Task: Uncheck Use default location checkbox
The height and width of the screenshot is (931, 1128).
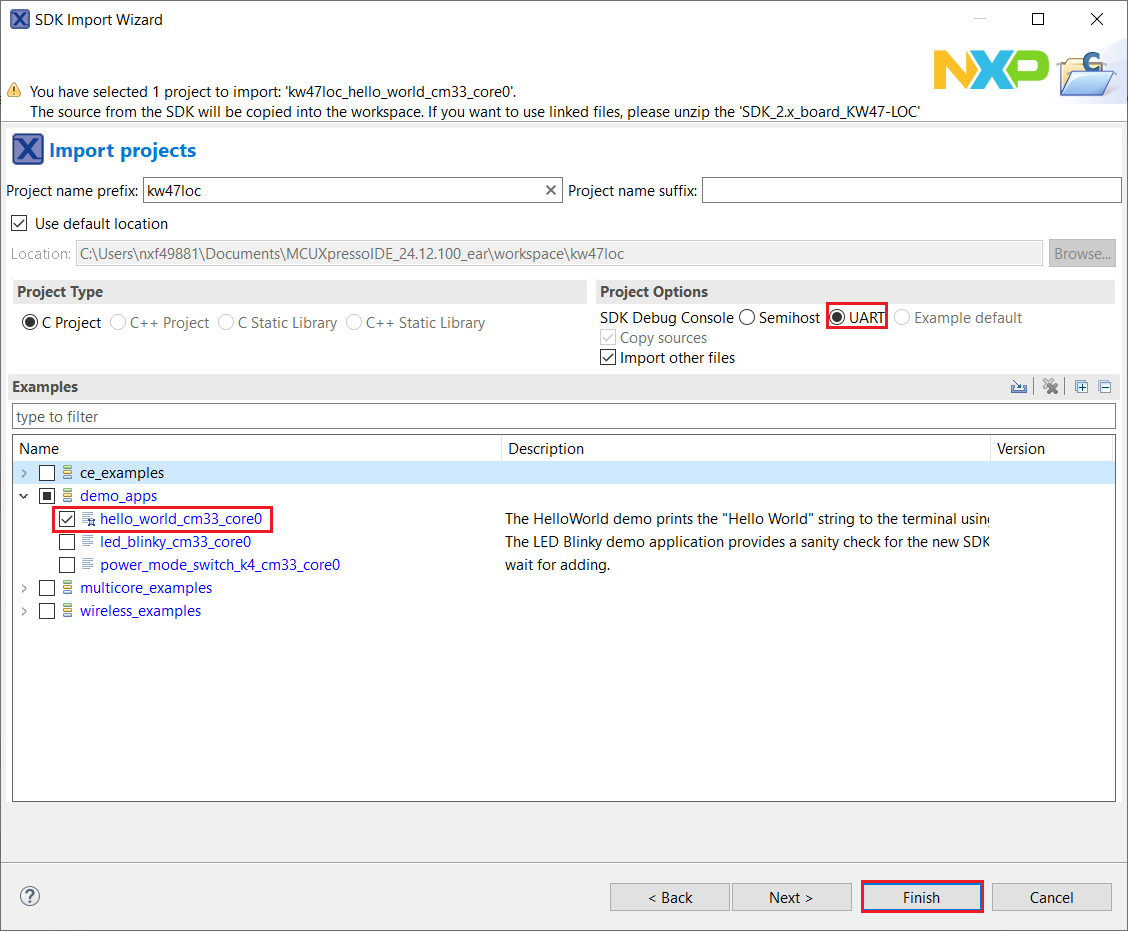Action: pos(19,223)
